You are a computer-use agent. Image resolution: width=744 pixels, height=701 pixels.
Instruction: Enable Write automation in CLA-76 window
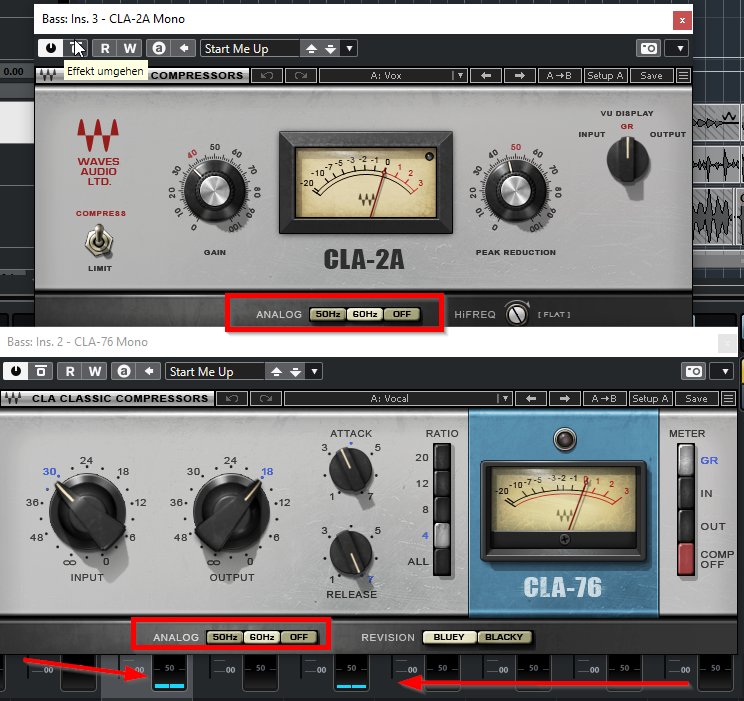click(x=95, y=371)
